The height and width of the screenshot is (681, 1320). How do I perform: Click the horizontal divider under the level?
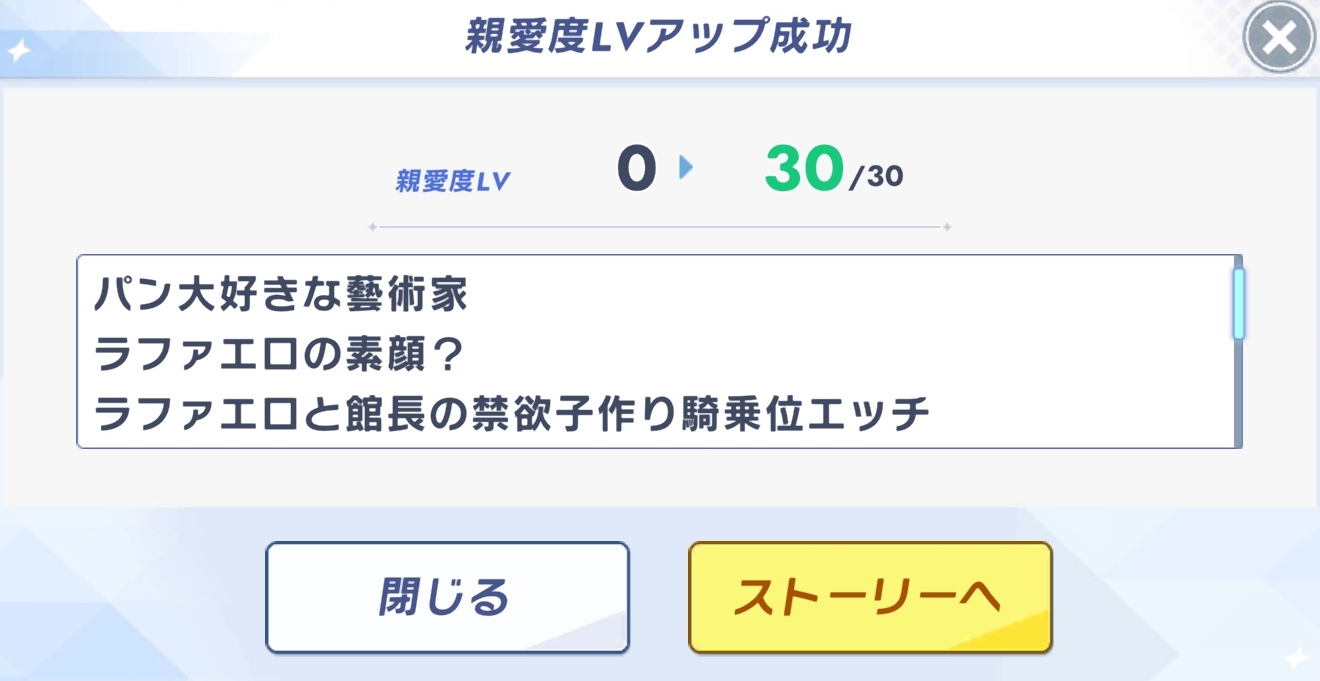(x=660, y=228)
